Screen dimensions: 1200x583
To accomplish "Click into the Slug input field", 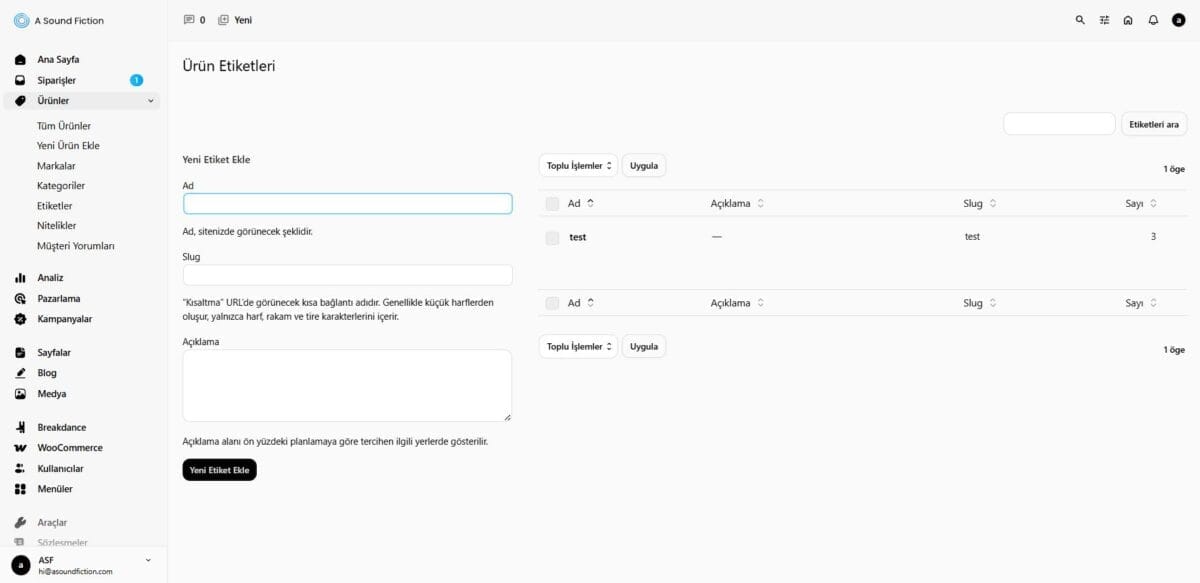I will coord(347,275).
